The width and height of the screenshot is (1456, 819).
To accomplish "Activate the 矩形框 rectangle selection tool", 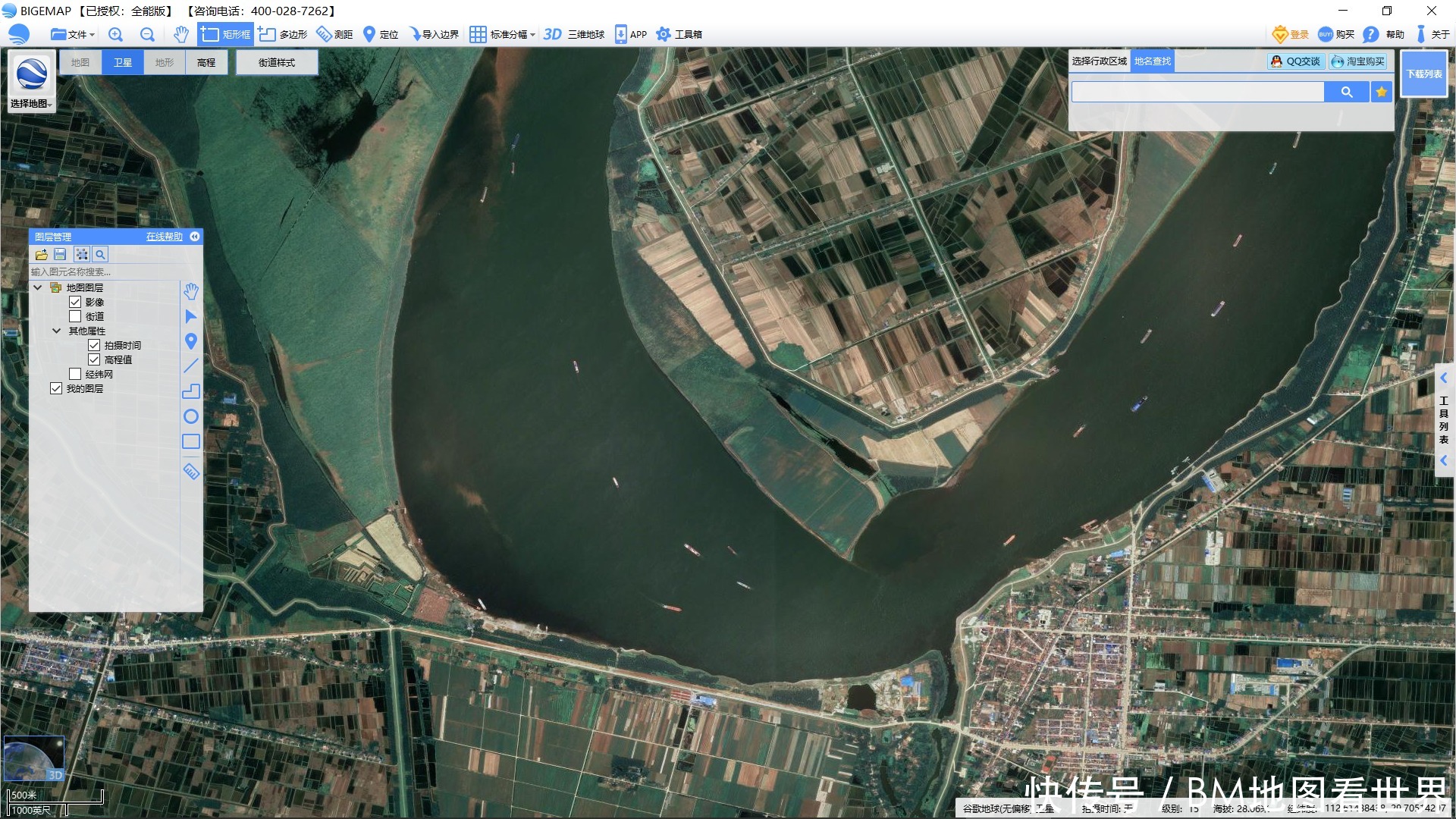I will coord(226,34).
